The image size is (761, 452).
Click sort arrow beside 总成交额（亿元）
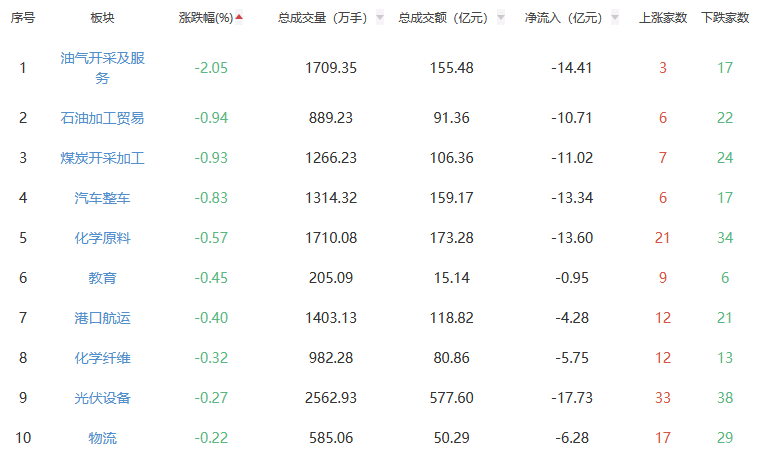498,18
